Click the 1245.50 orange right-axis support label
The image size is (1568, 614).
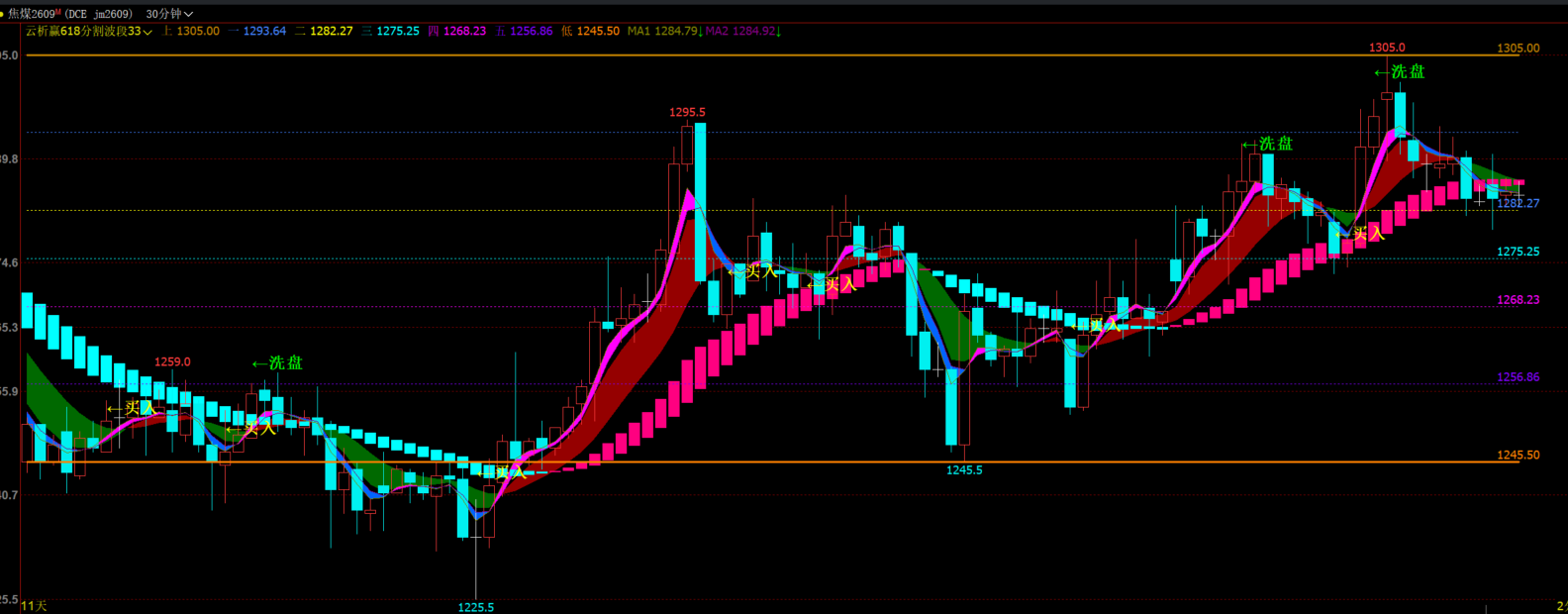pyautogui.click(x=1519, y=456)
